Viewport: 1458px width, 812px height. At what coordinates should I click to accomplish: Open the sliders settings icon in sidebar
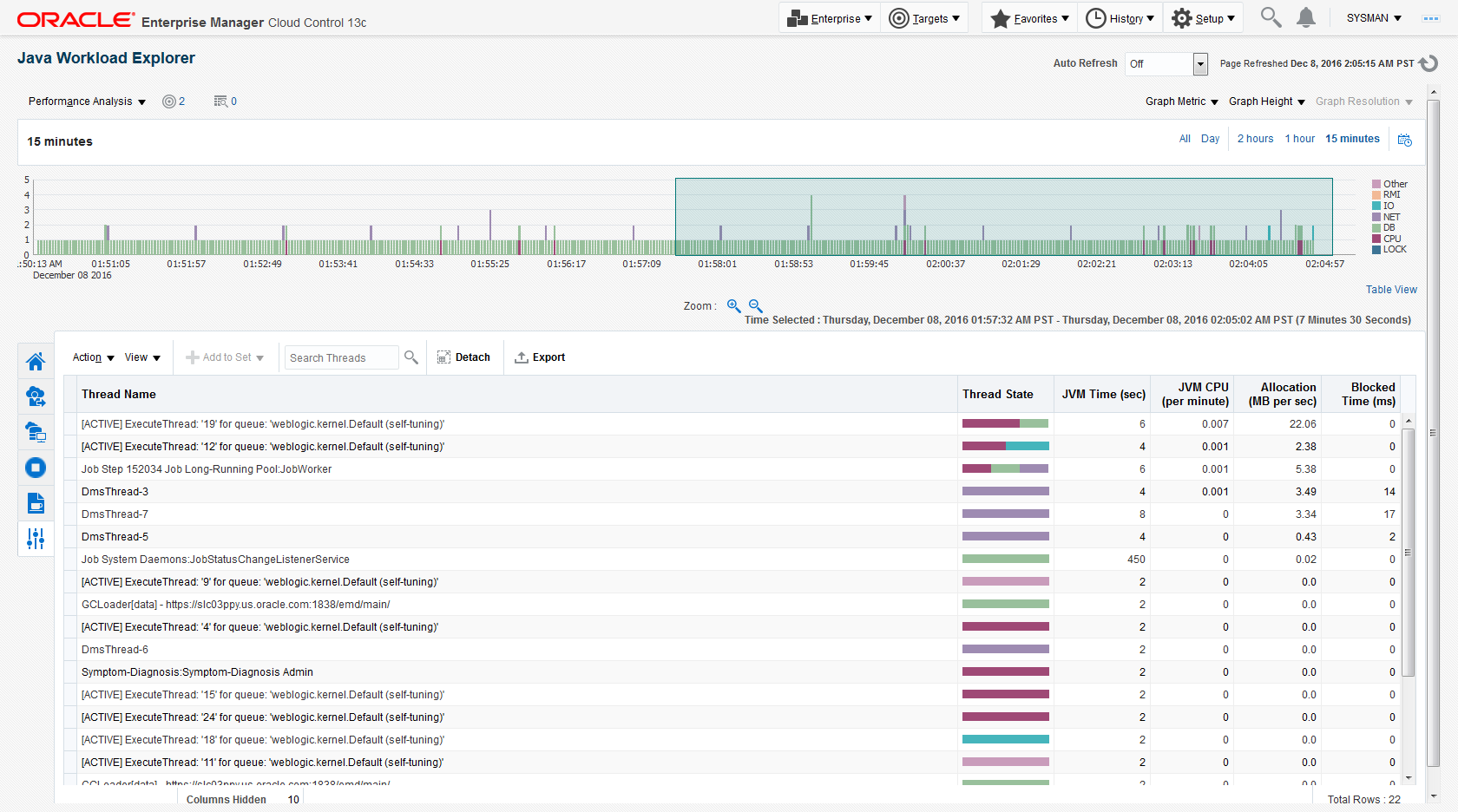point(36,539)
